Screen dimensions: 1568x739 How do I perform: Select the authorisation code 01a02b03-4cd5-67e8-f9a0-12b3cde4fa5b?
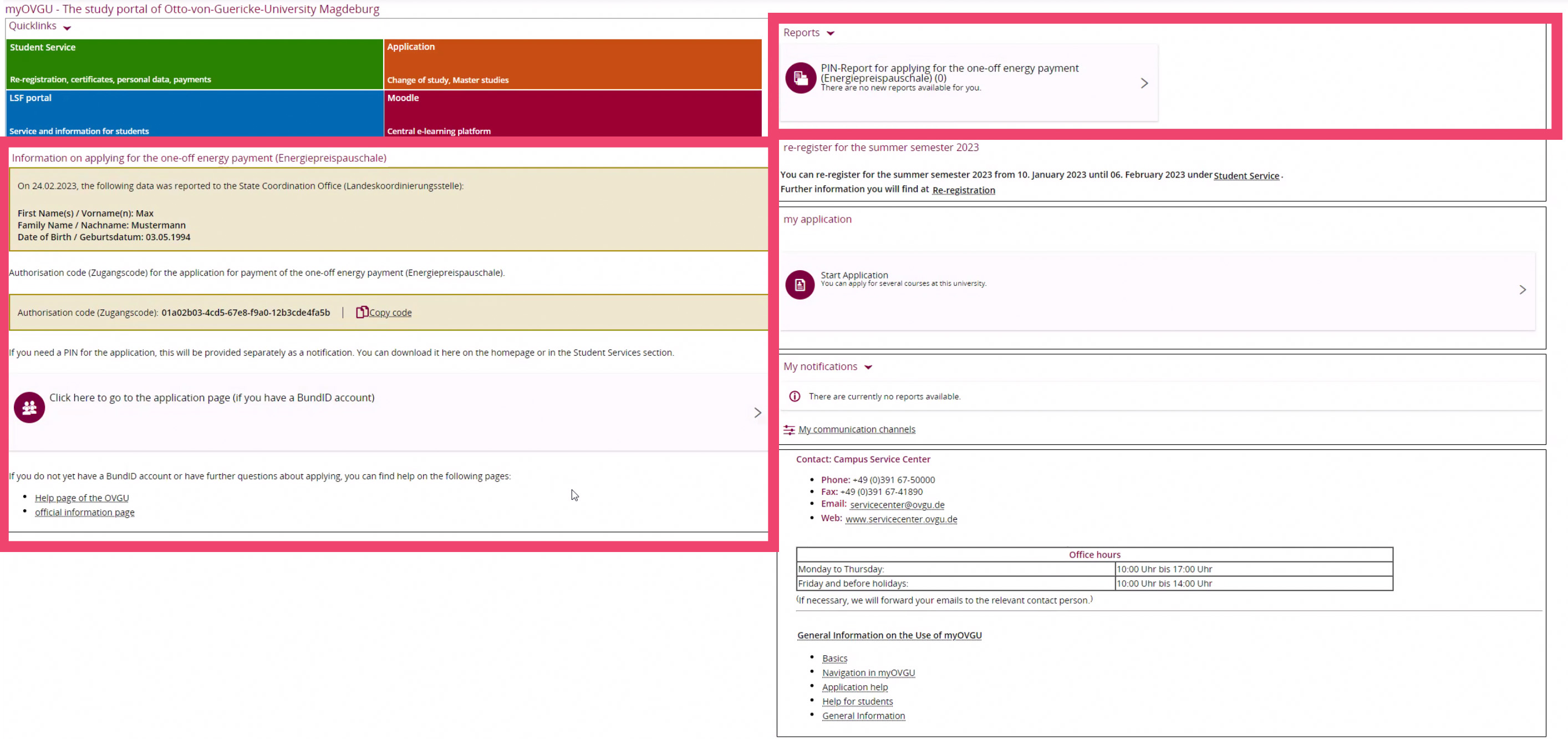245,312
